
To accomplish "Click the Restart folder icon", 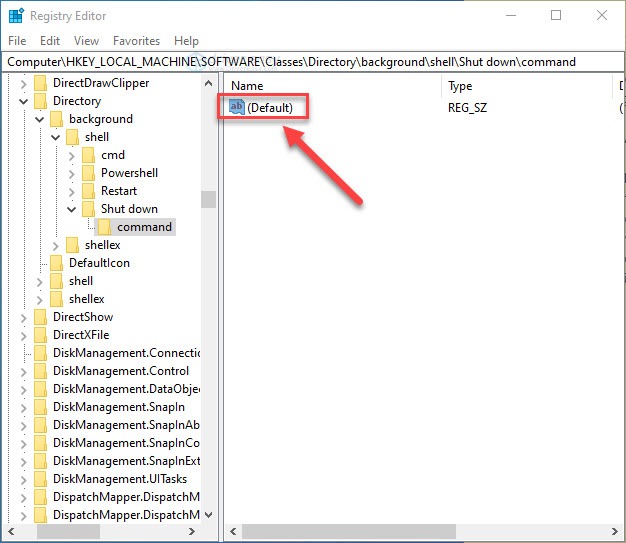I will pos(89,191).
